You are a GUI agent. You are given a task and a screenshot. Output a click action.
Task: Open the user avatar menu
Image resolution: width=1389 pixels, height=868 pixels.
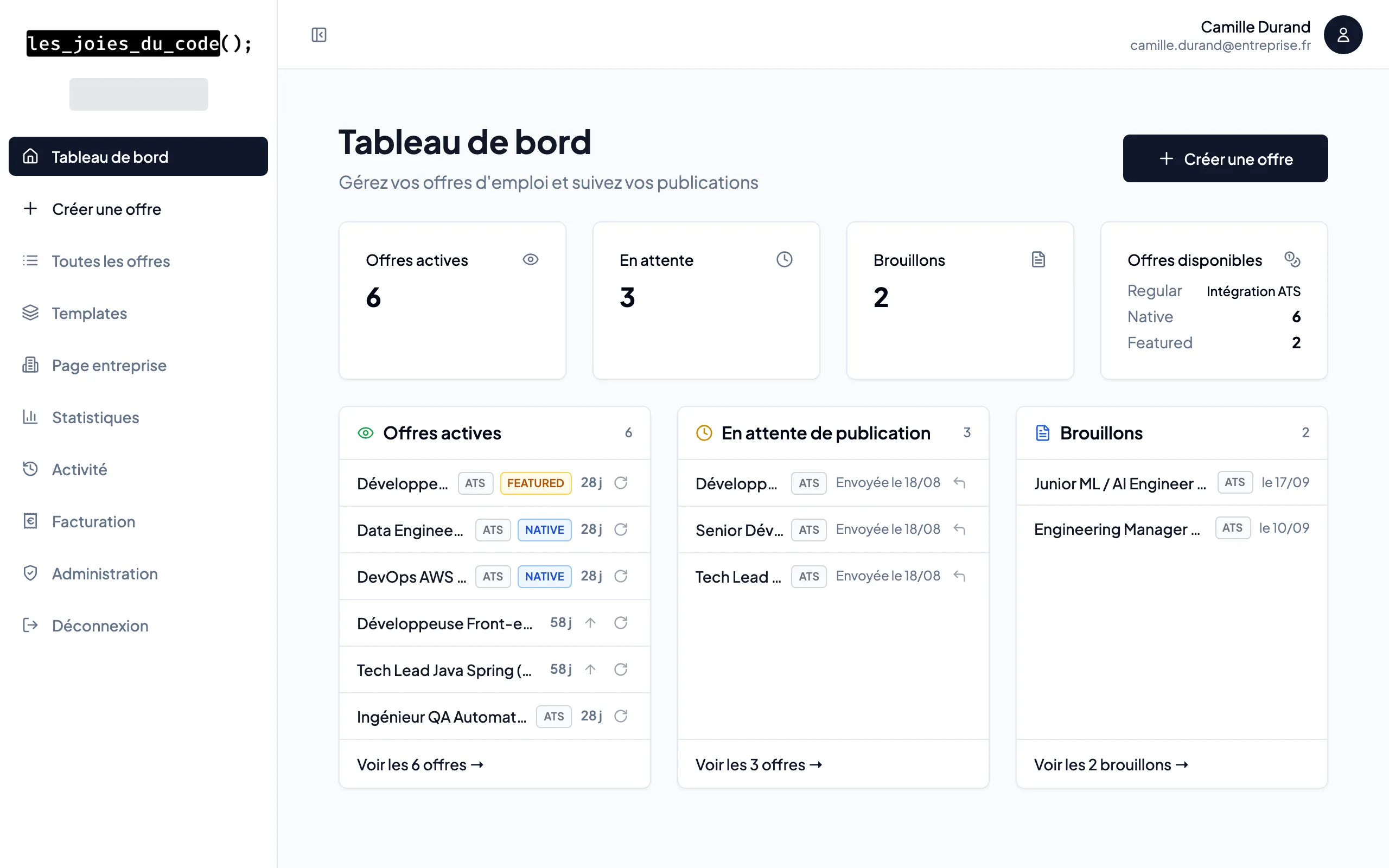1342,35
